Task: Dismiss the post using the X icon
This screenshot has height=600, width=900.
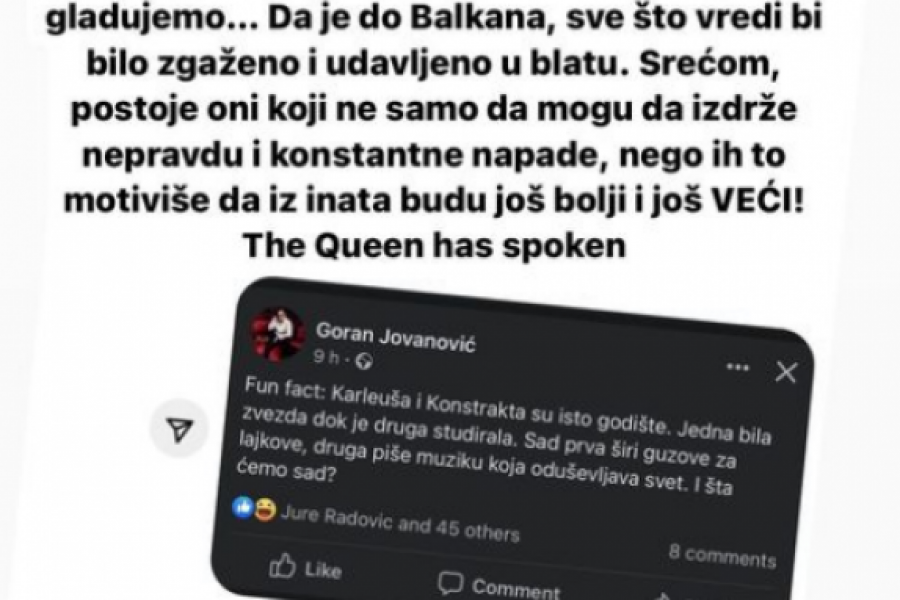Action: [786, 372]
